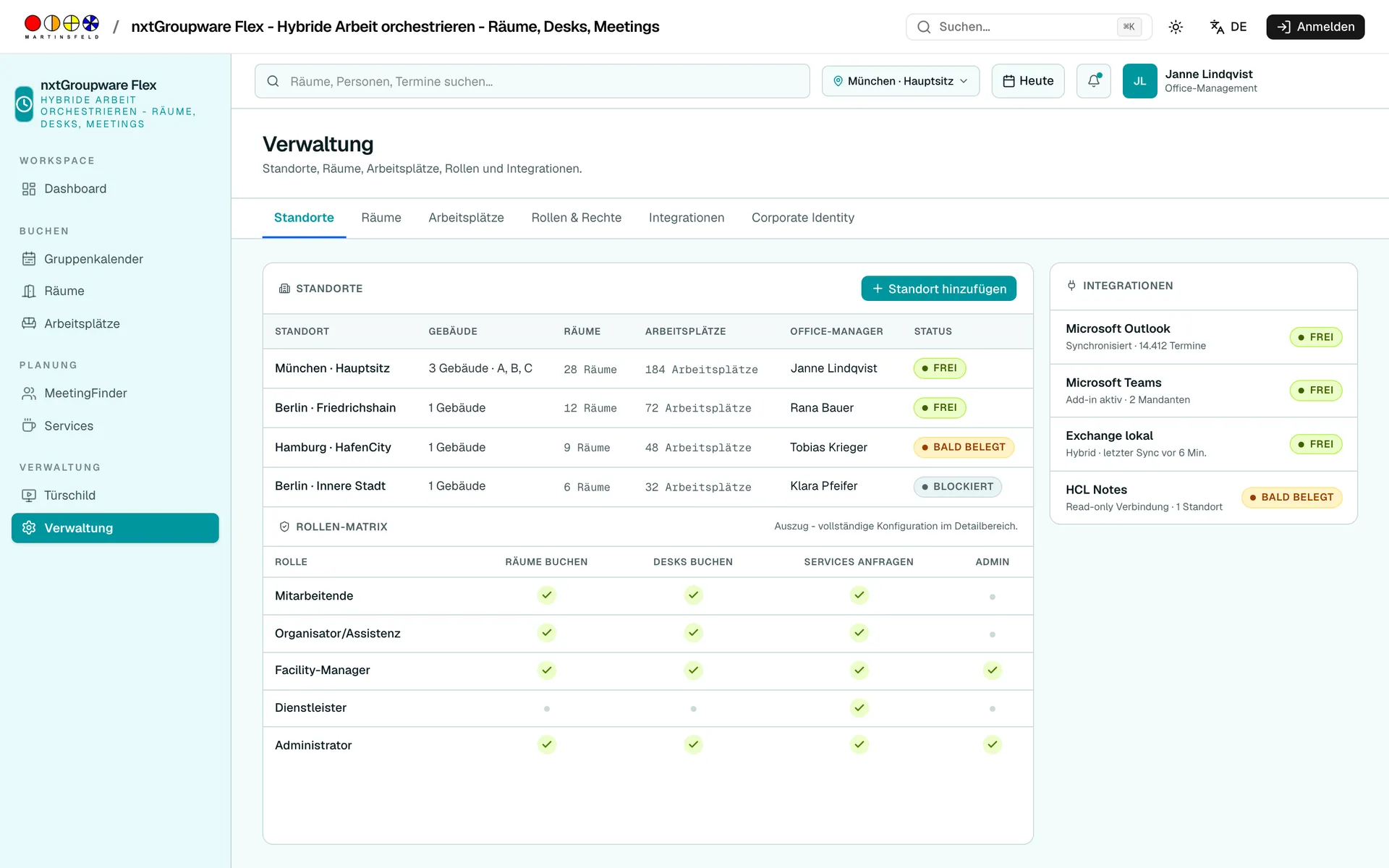This screenshot has height=868, width=1389.
Task: Switch to Integrationen tab
Action: point(686,218)
